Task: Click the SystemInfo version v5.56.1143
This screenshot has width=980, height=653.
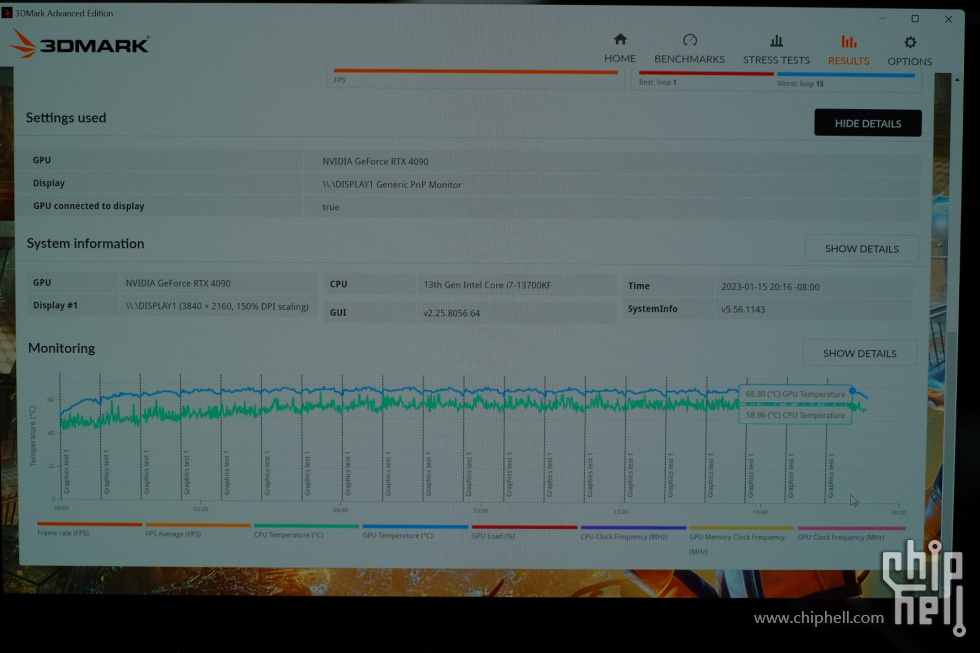Action: 742,309
